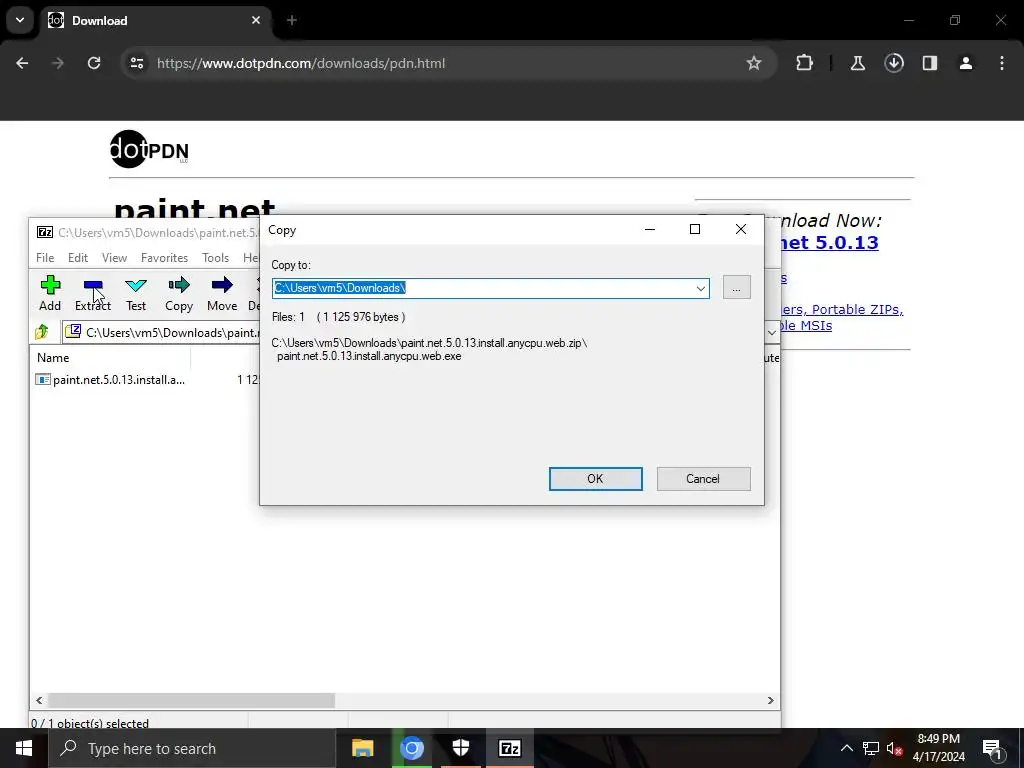Open the notification center icon
This screenshot has height=768, width=1024.
993,748
